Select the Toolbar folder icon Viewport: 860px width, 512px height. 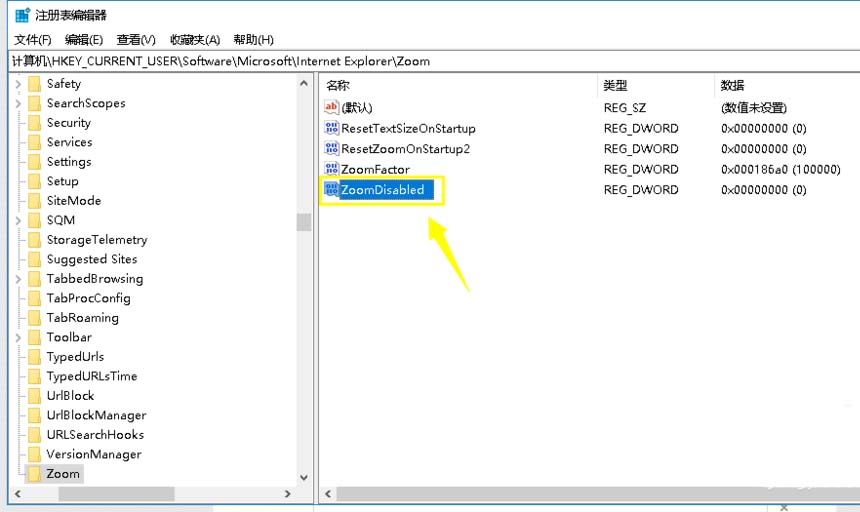tap(35, 337)
